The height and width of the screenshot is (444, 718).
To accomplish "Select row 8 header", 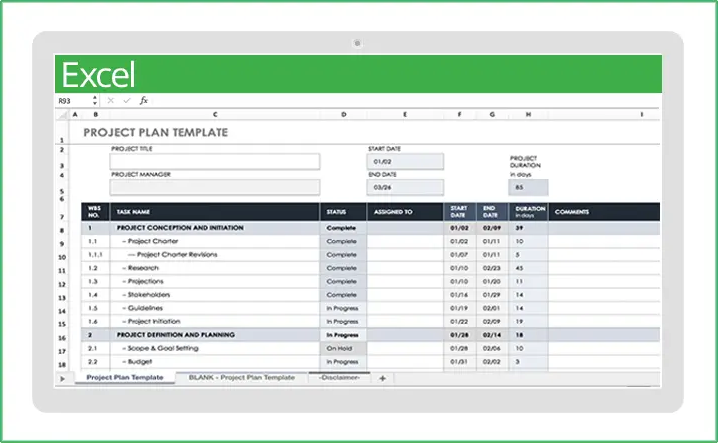I will [x=63, y=228].
